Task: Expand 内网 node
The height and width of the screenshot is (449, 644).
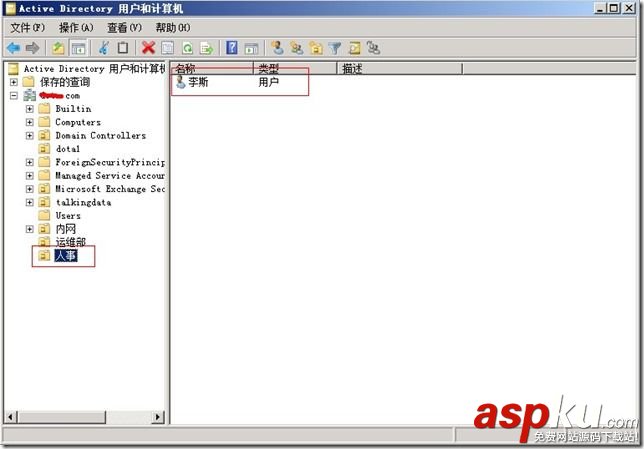Action: [30, 229]
